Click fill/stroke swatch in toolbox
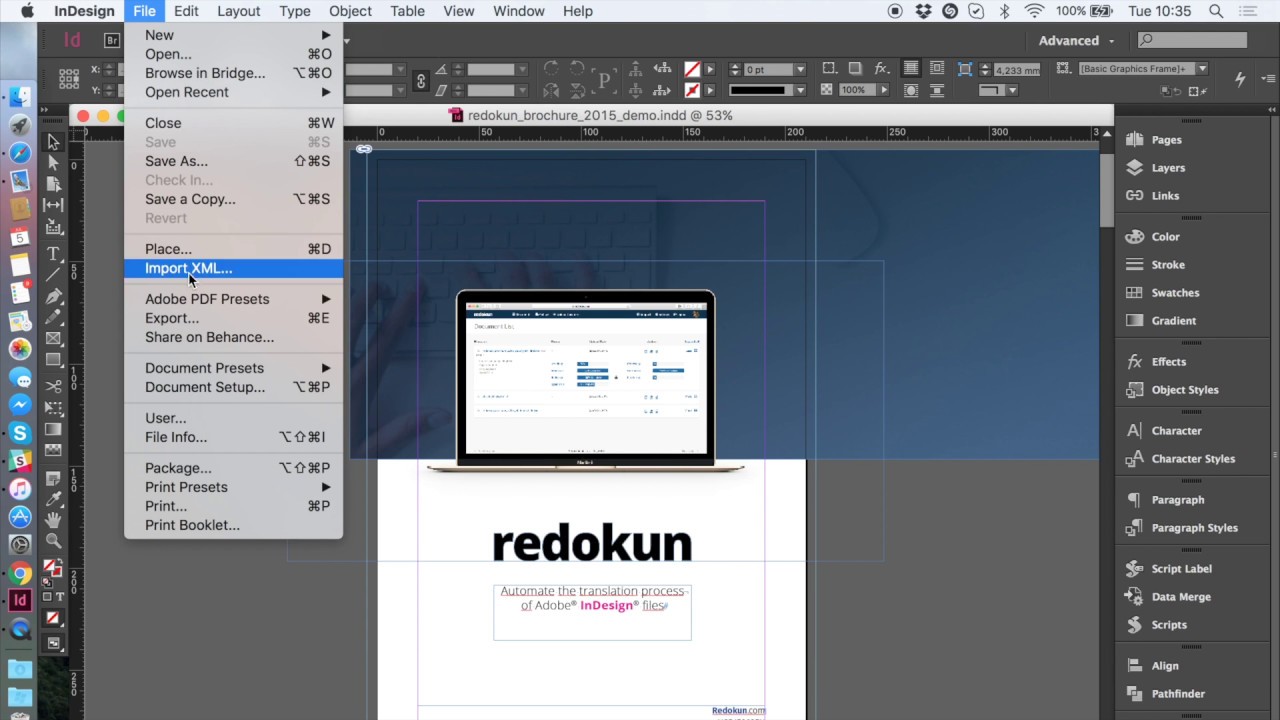This screenshot has width=1280, height=720. click(x=52, y=571)
